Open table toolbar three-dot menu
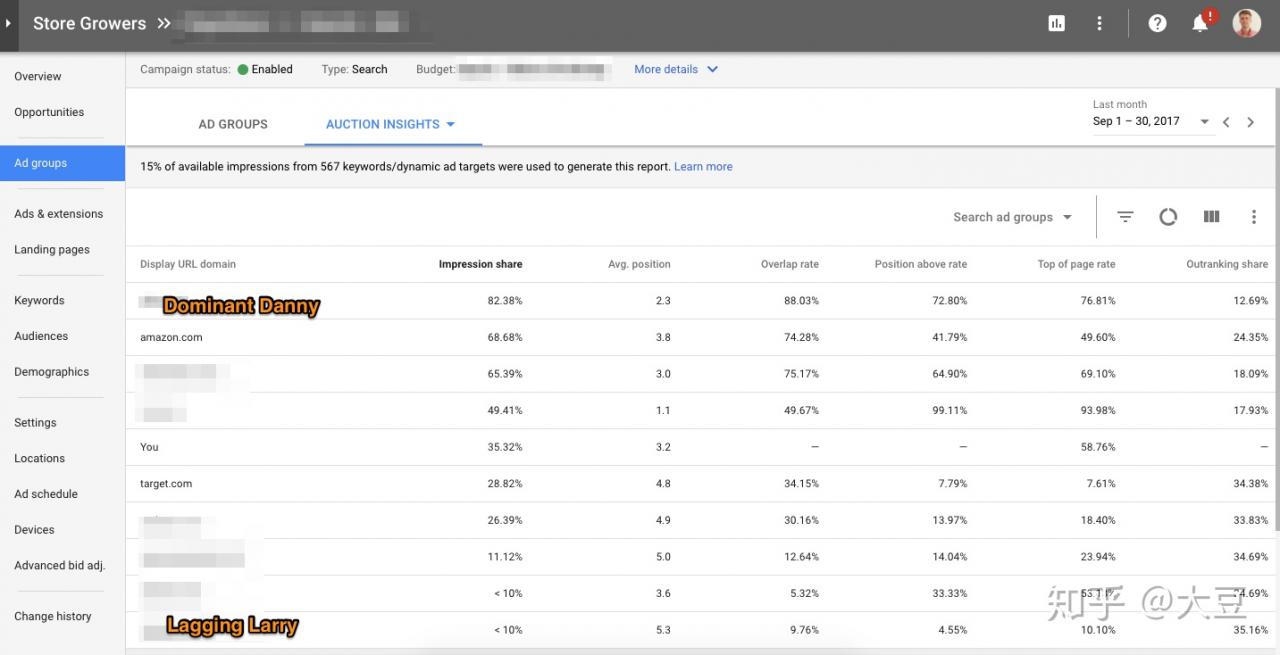 [x=1254, y=217]
